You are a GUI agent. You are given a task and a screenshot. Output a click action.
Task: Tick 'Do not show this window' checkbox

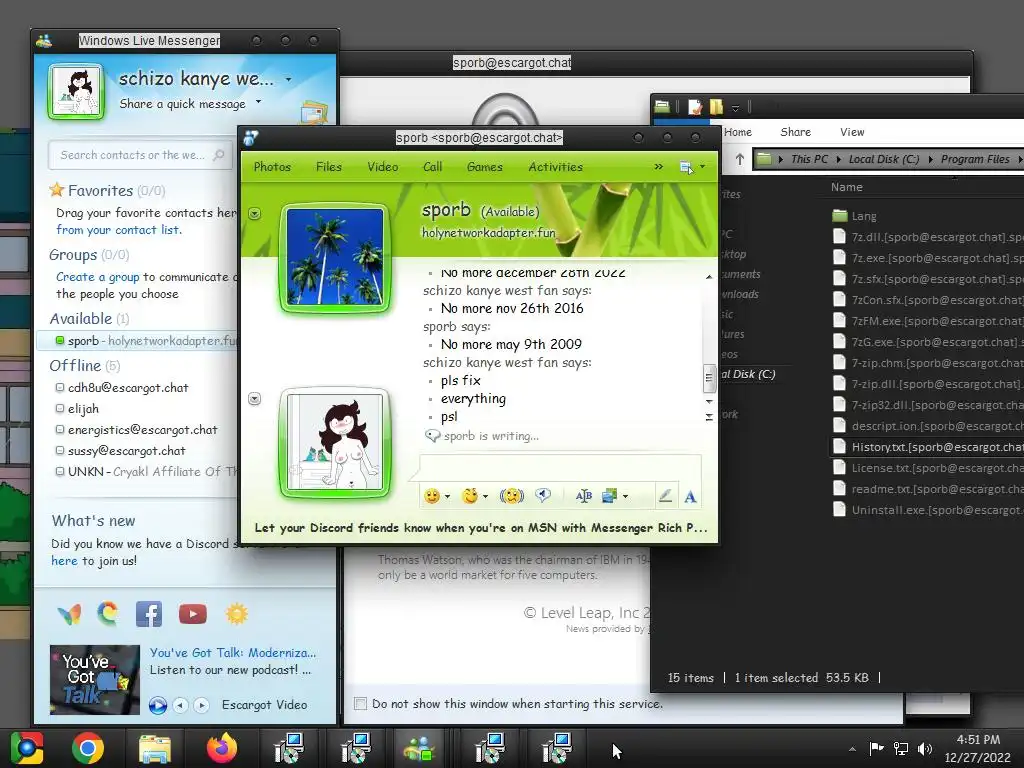tap(360, 703)
